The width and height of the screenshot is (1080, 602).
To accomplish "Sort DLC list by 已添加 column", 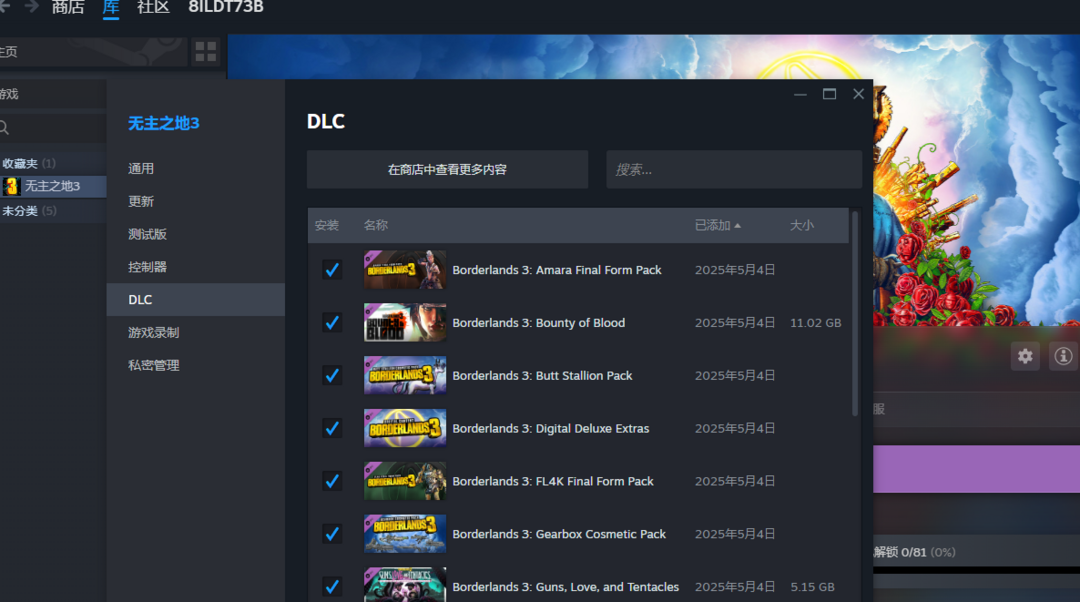I will (x=717, y=225).
